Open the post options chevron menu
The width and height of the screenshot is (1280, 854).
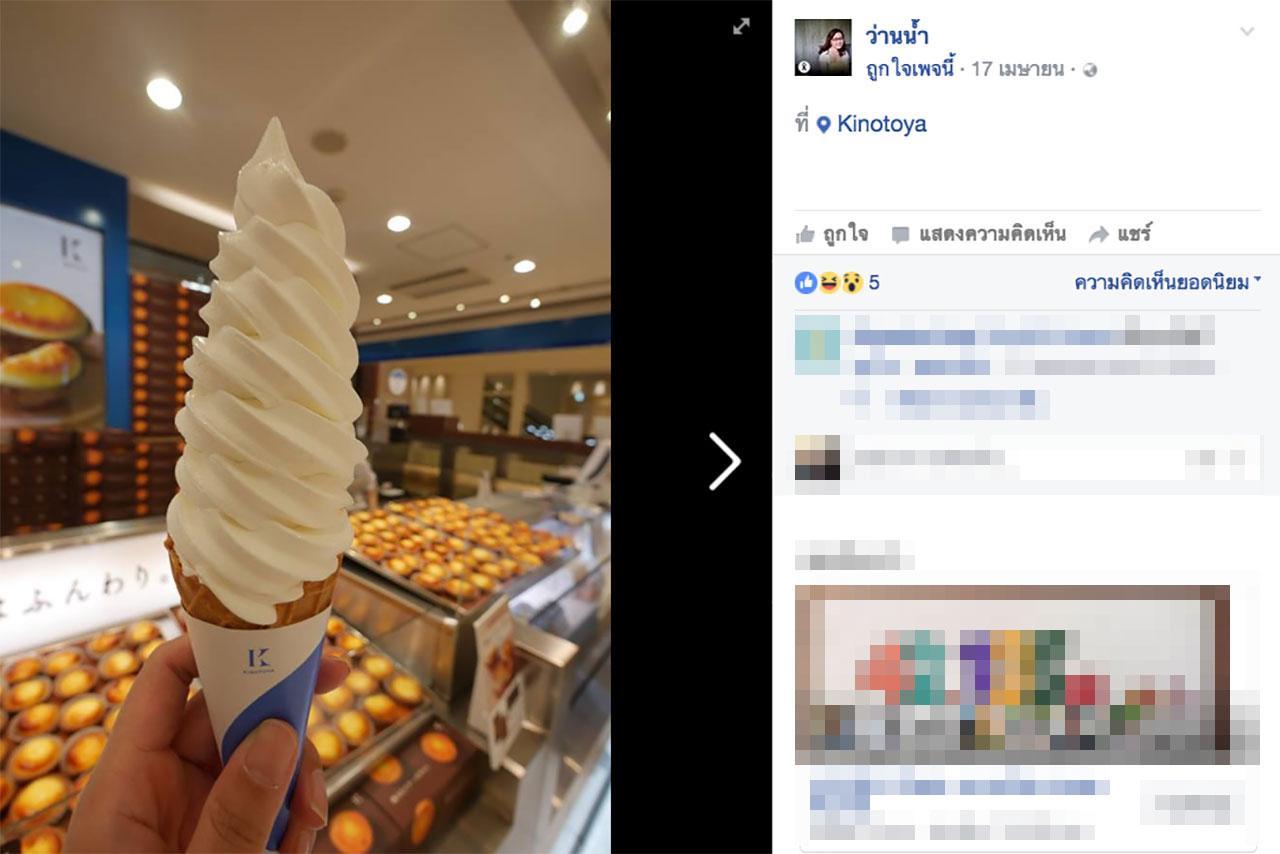point(1247,32)
